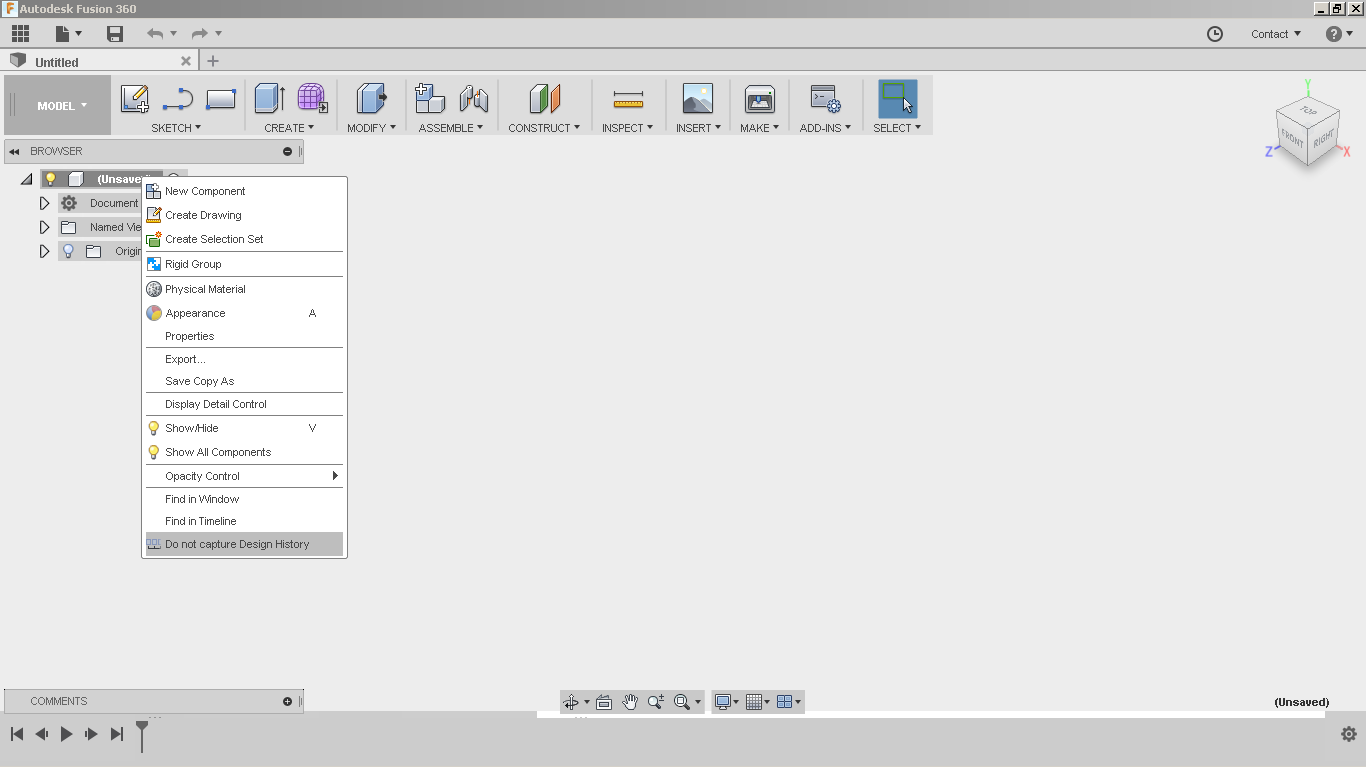This screenshot has height=768, width=1366.
Task: Jump to the timeline beginning
Action: click(x=17, y=734)
